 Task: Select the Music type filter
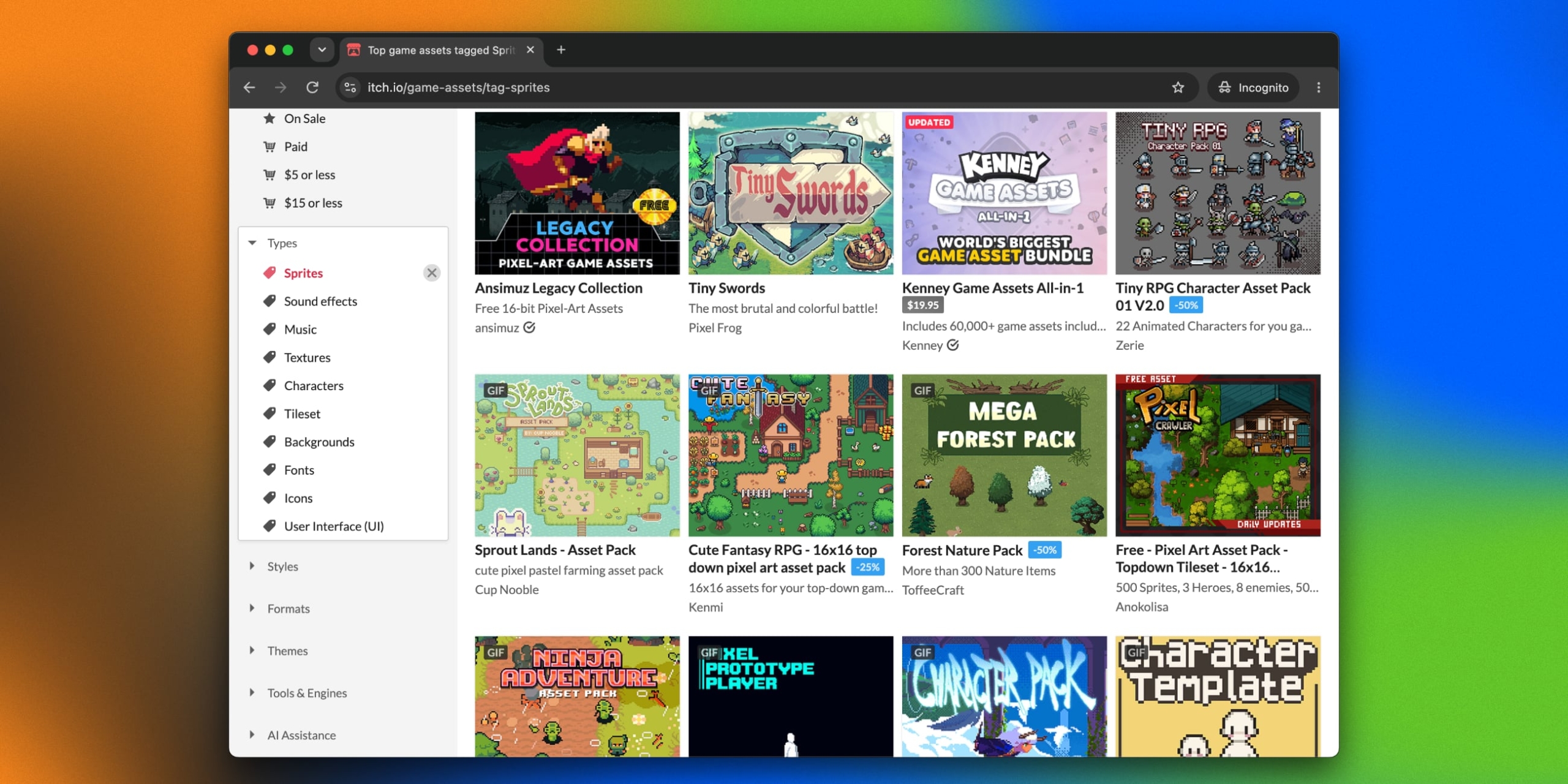pyautogui.click(x=300, y=330)
